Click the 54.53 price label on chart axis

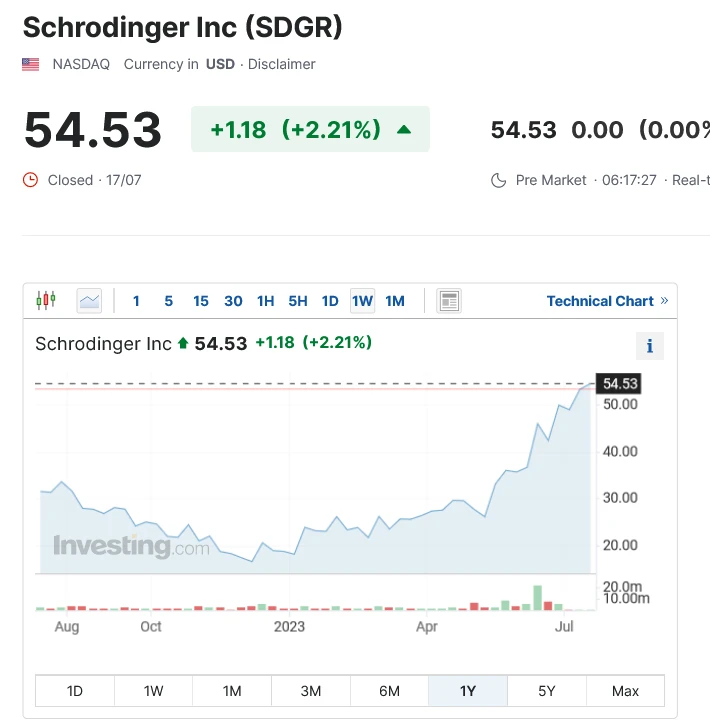click(619, 383)
